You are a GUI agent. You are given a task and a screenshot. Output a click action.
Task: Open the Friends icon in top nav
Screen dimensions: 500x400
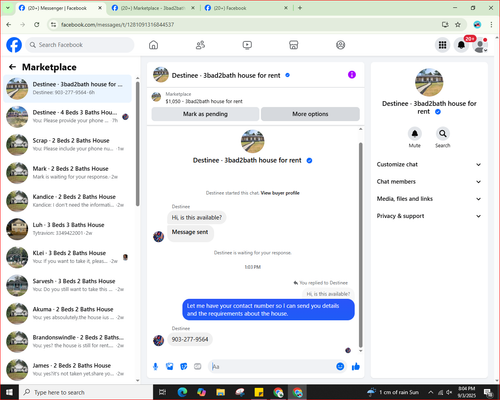click(200, 45)
